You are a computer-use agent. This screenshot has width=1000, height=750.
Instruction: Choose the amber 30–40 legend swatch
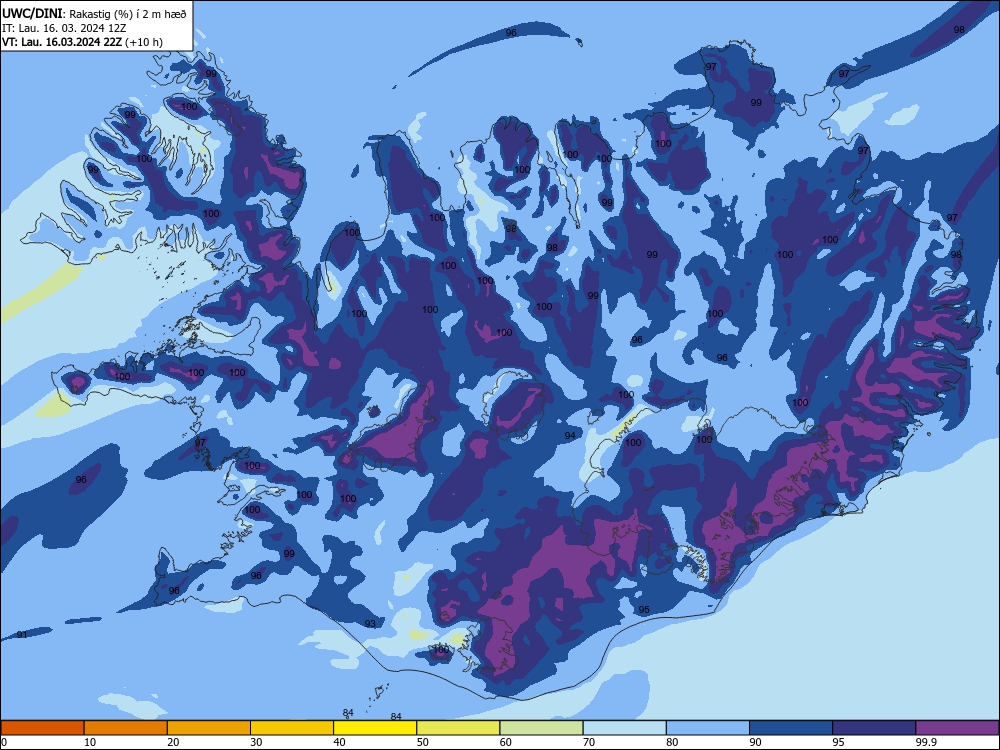tap(292, 728)
